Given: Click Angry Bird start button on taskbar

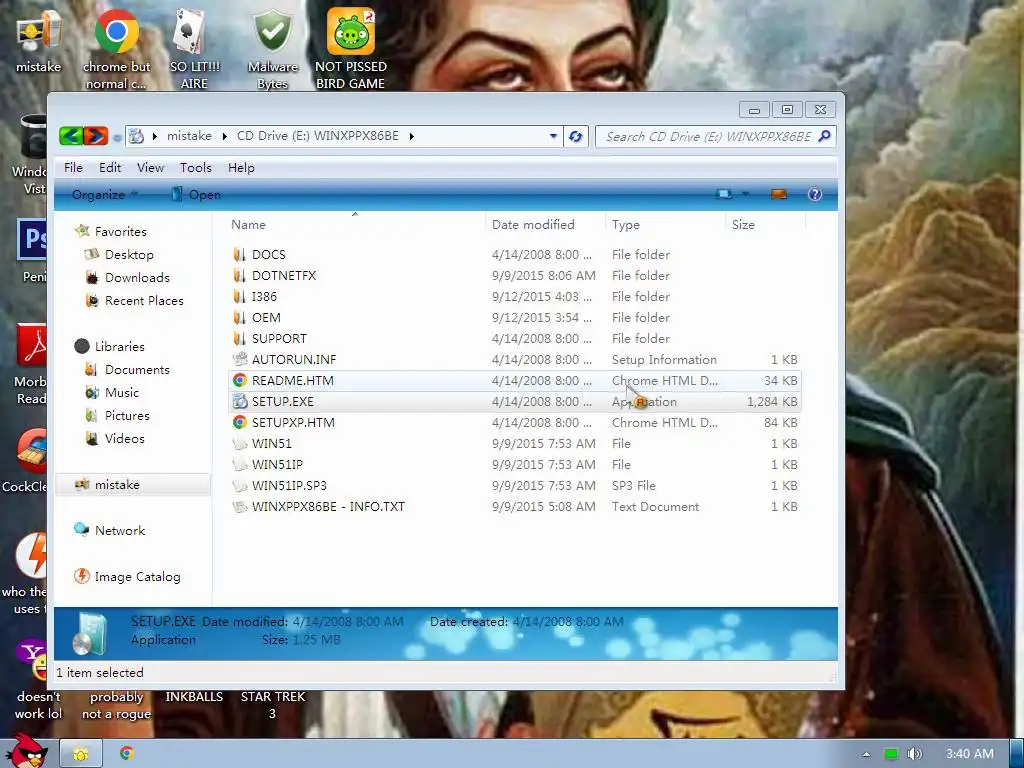Looking at the screenshot, I should pos(27,750).
